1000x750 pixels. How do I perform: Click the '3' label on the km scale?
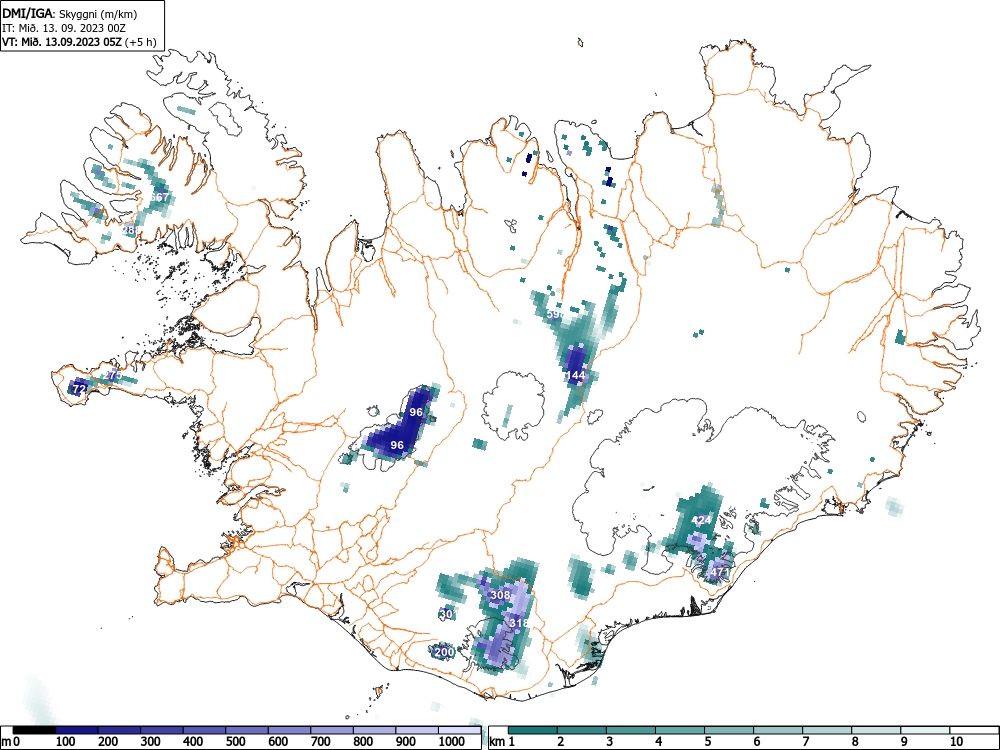[610, 742]
